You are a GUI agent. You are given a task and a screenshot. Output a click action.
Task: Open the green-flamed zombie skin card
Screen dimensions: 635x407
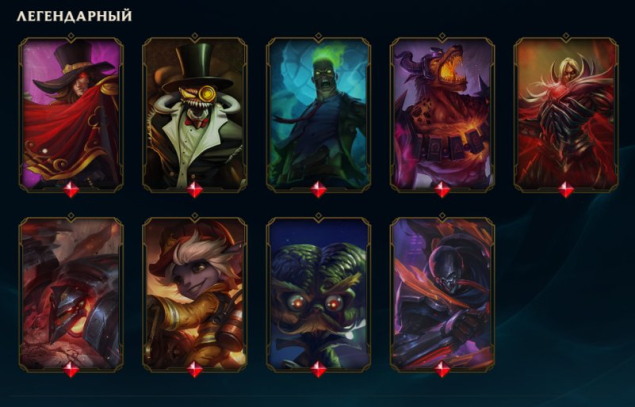tap(318, 114)
